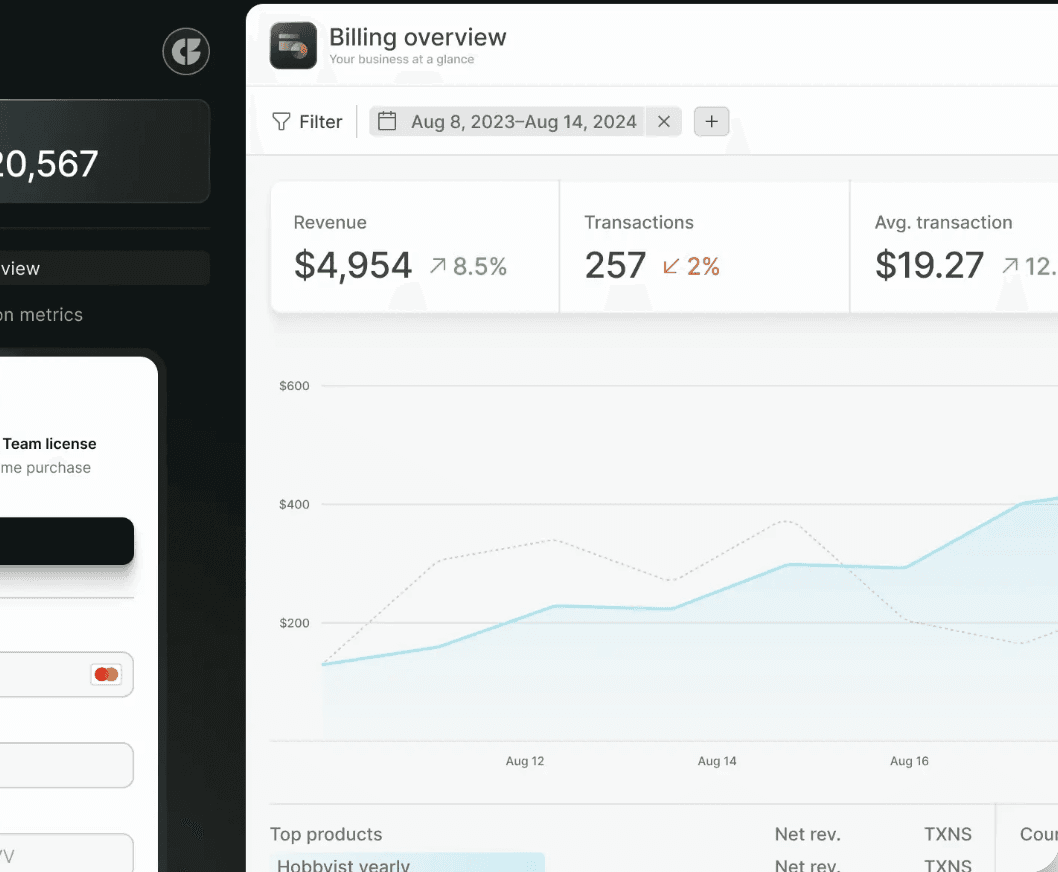Open the Filter funnel icon
The width and height of the screenshot is (1058, 872).
(x=281, y=121)
